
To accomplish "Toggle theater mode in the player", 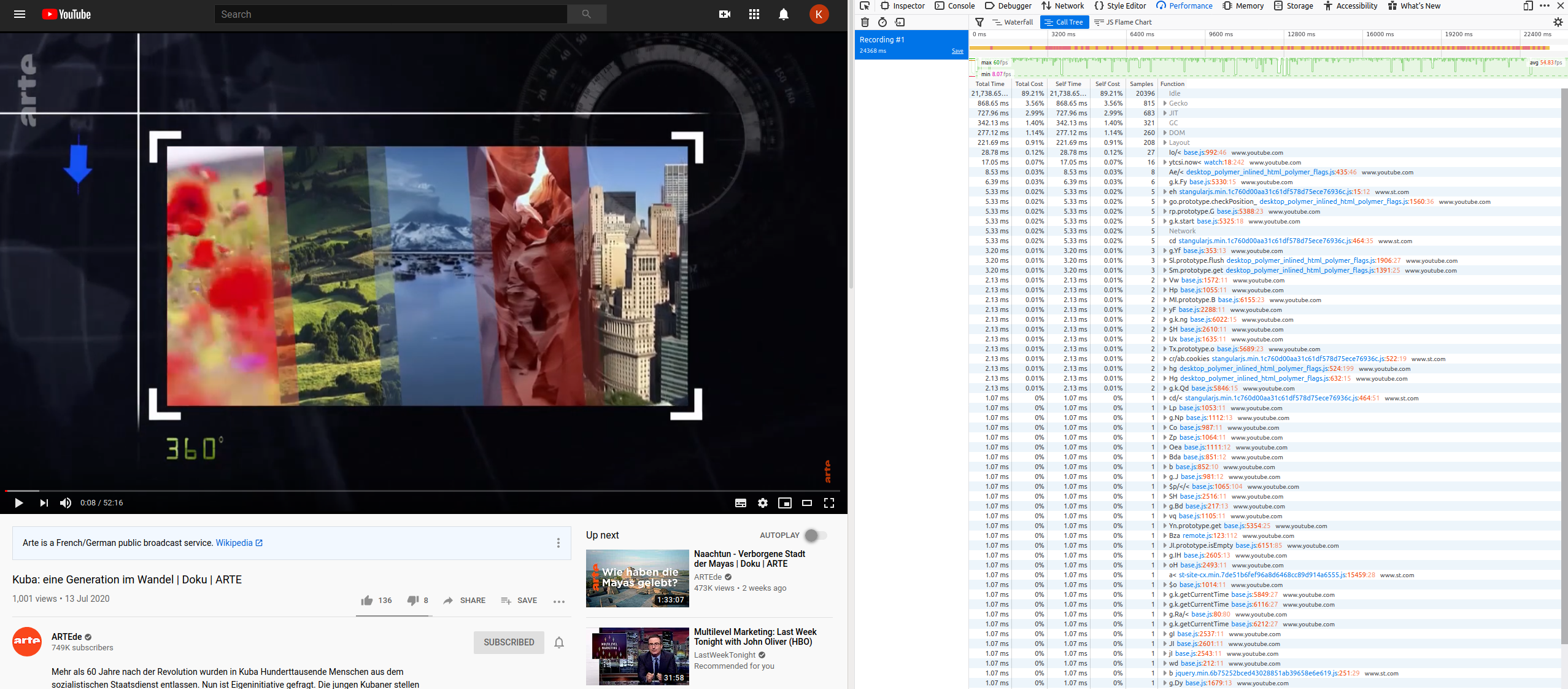I will tap(806, 503).
